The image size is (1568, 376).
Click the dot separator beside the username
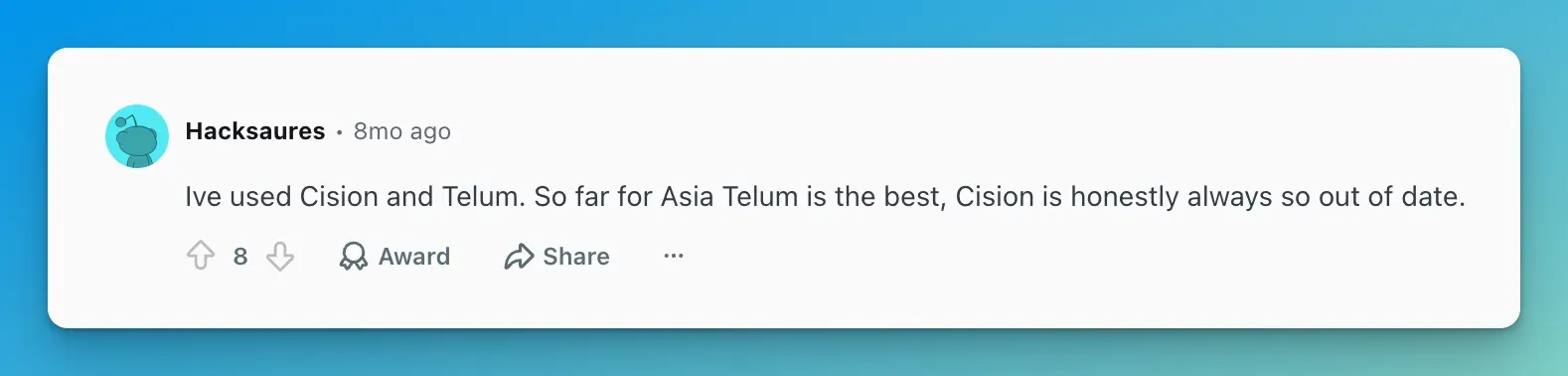coord(339,132)
